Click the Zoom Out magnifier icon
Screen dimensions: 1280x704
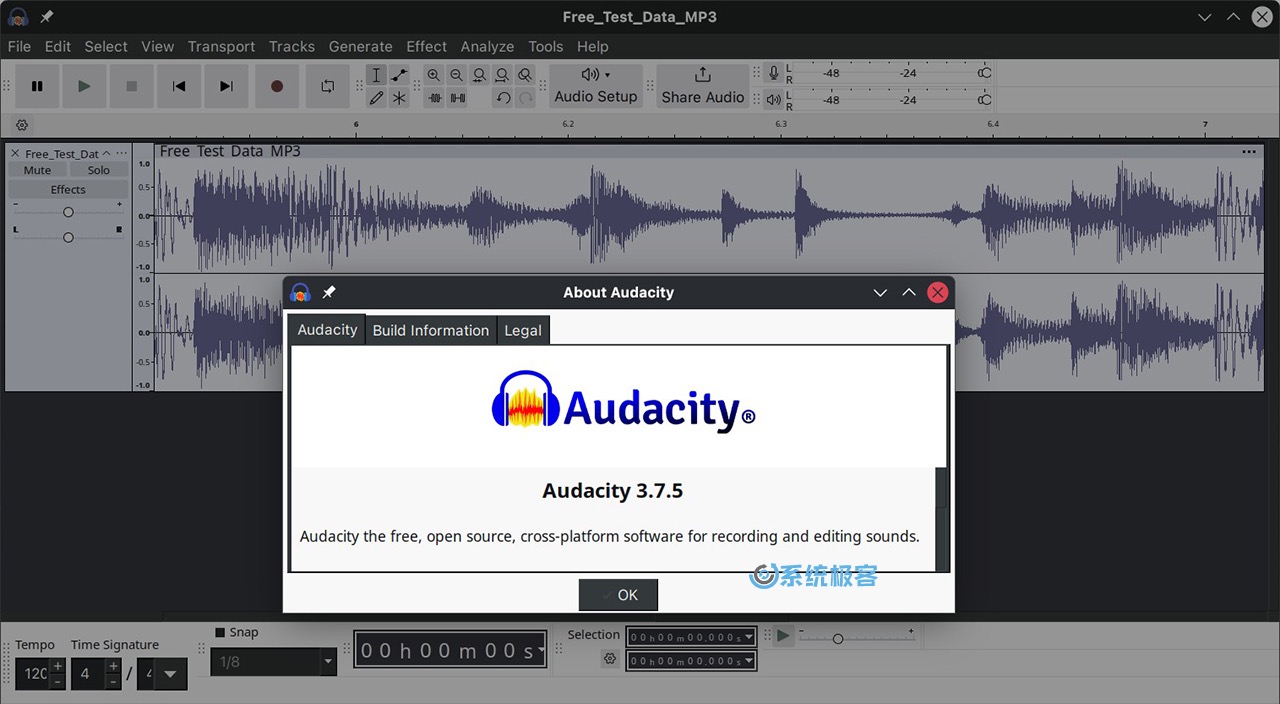point(457,75)
